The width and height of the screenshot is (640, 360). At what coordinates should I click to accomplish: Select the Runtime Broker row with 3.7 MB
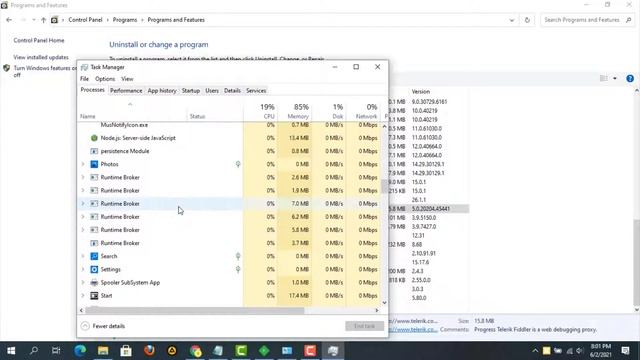(x=229, y=243)
